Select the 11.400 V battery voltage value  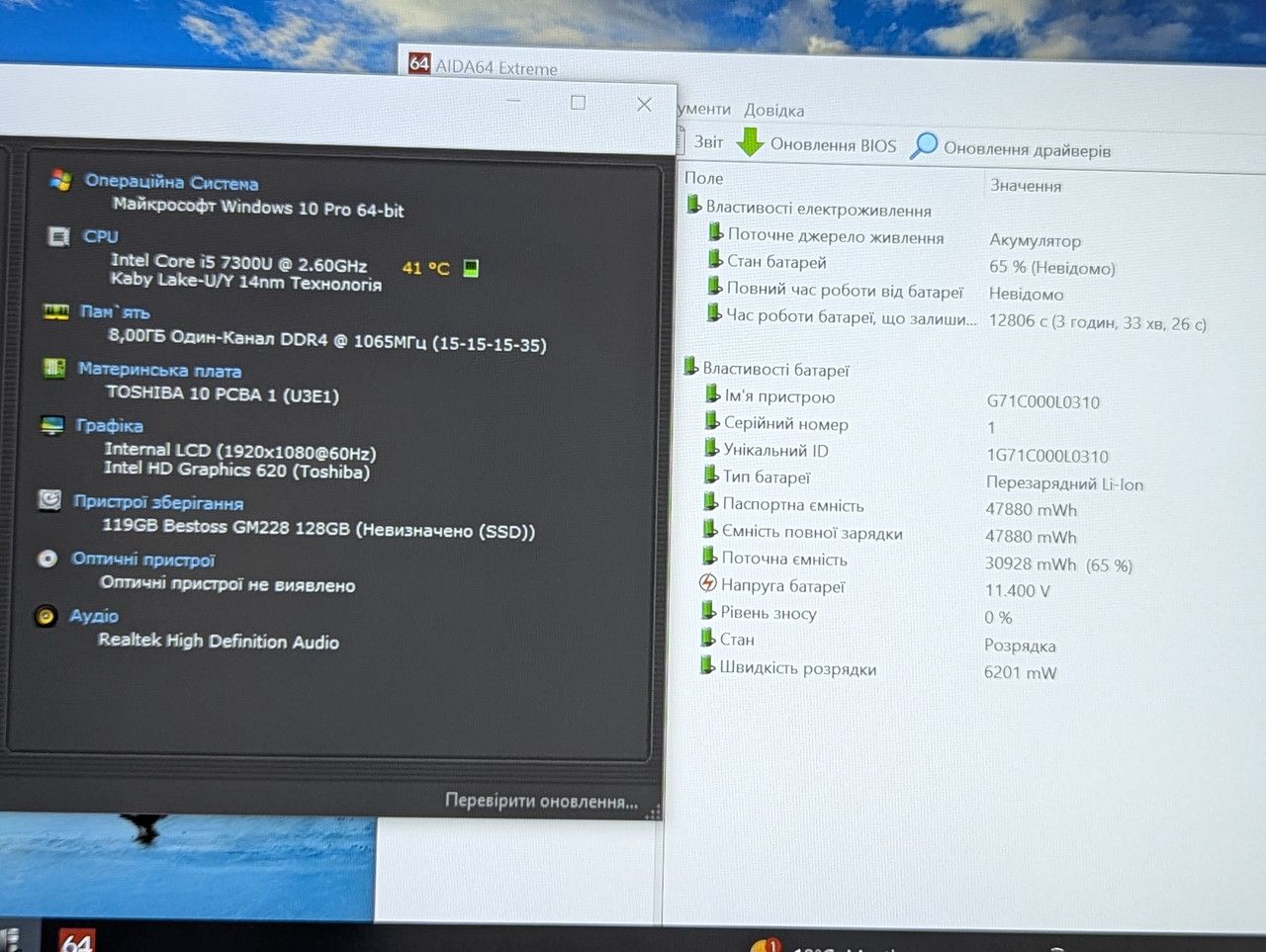(1017, 590)
